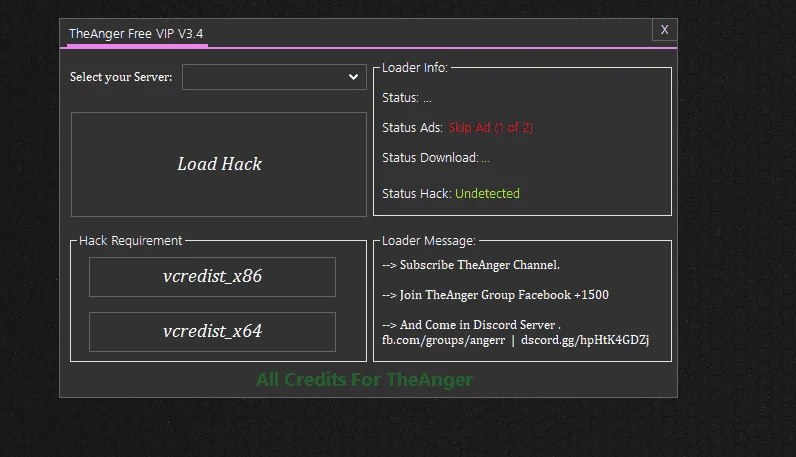Click the green Undetected status text
Viewport: 796px width, 457px height.
tap(487, 193)
